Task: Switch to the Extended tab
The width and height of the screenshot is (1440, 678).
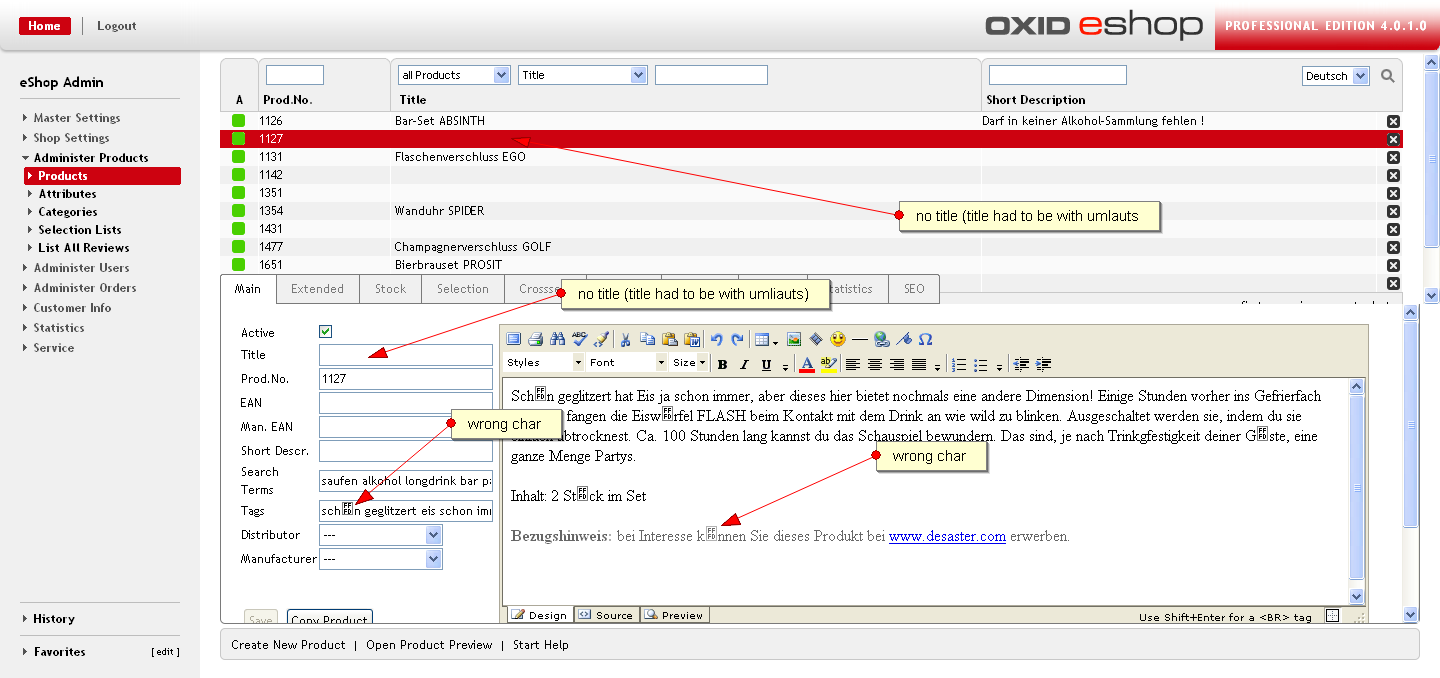Action: [x=317, y=289]
